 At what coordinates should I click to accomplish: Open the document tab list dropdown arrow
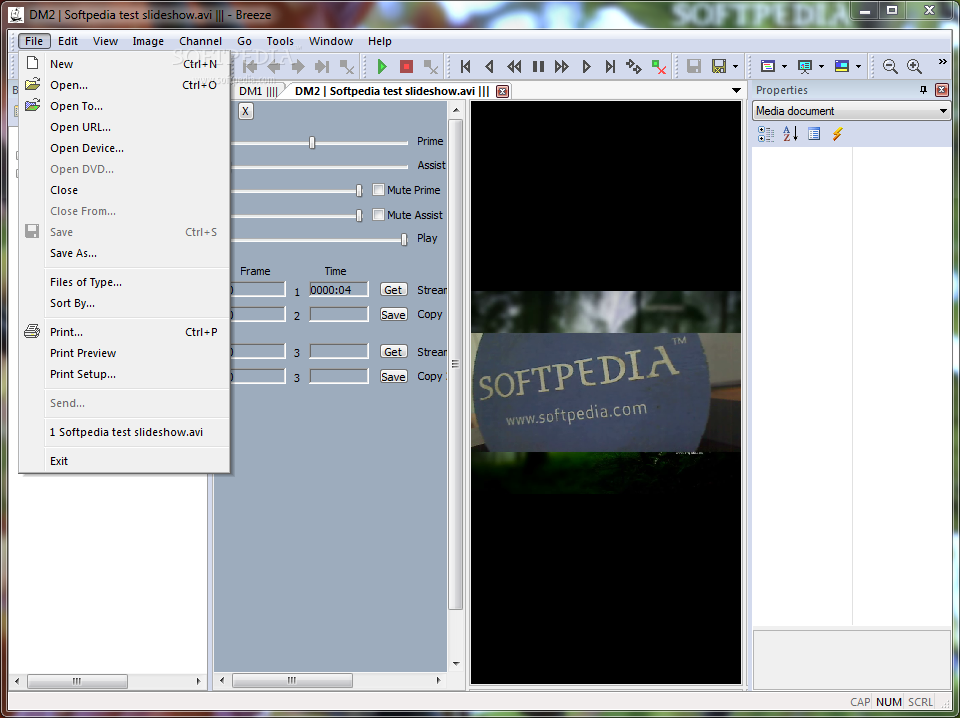tap(737, 91)
